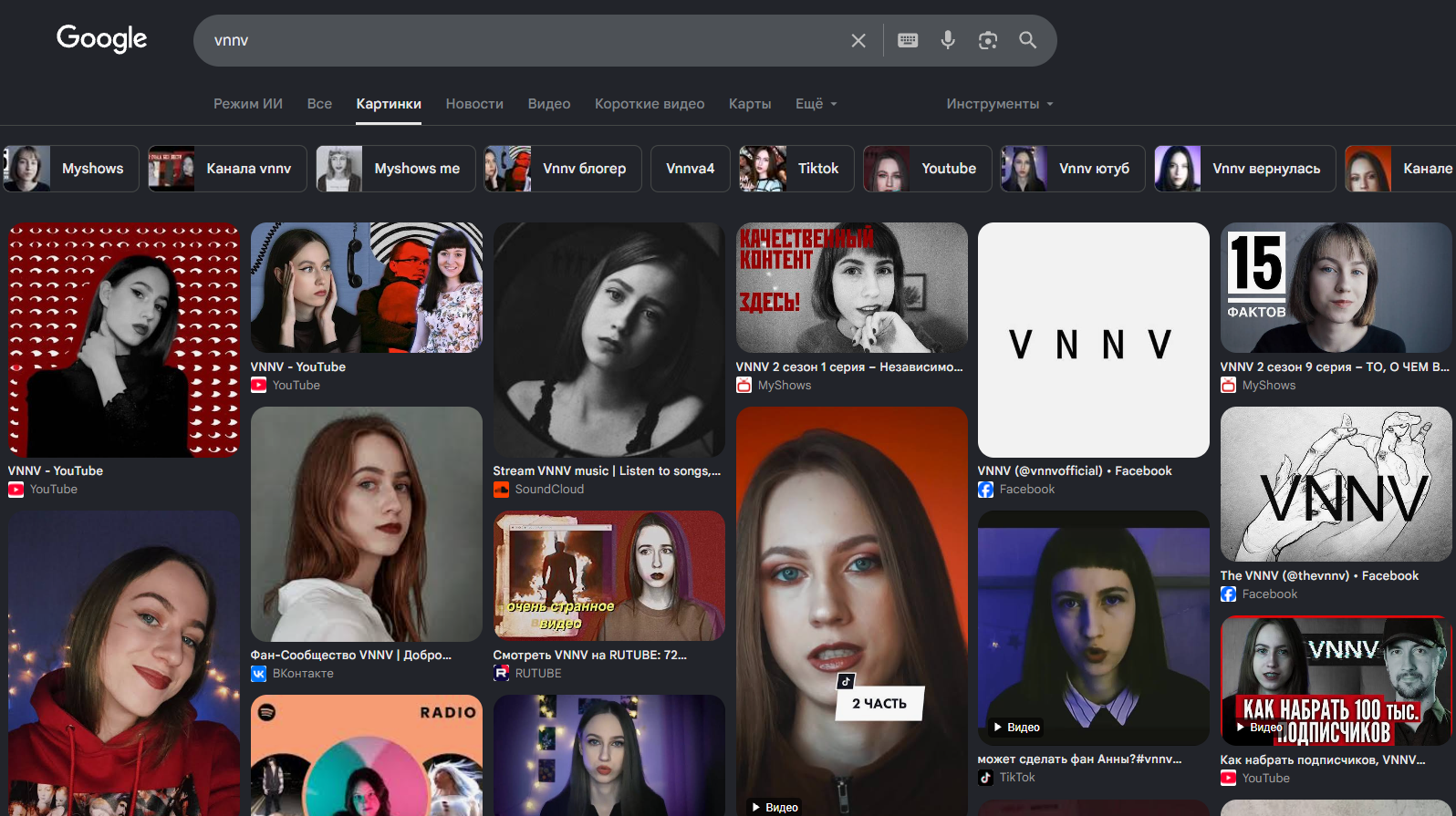Click the Google logo
This screenshot has width=1456, height=816.
[101, 38]
